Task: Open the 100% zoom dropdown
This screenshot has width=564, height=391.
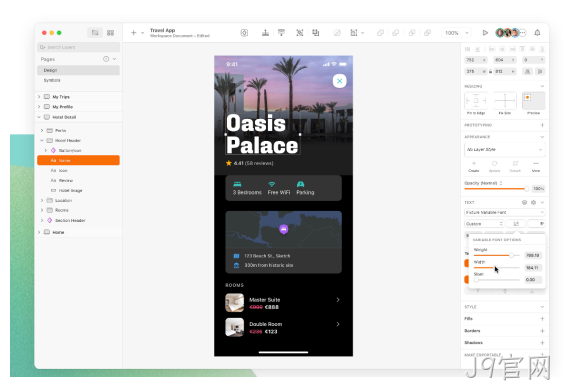Action: pos(456,33)
